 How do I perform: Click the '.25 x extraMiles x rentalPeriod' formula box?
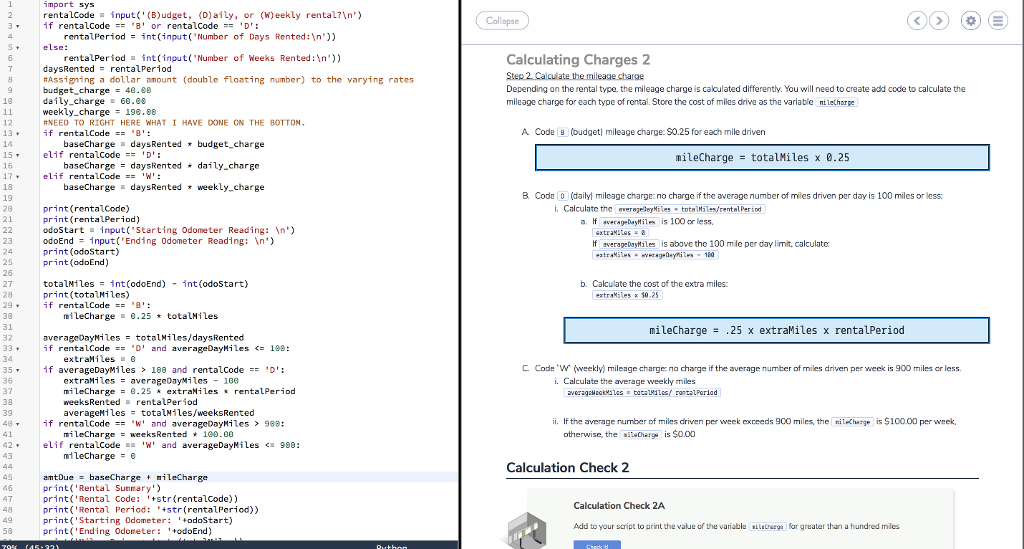776,330
